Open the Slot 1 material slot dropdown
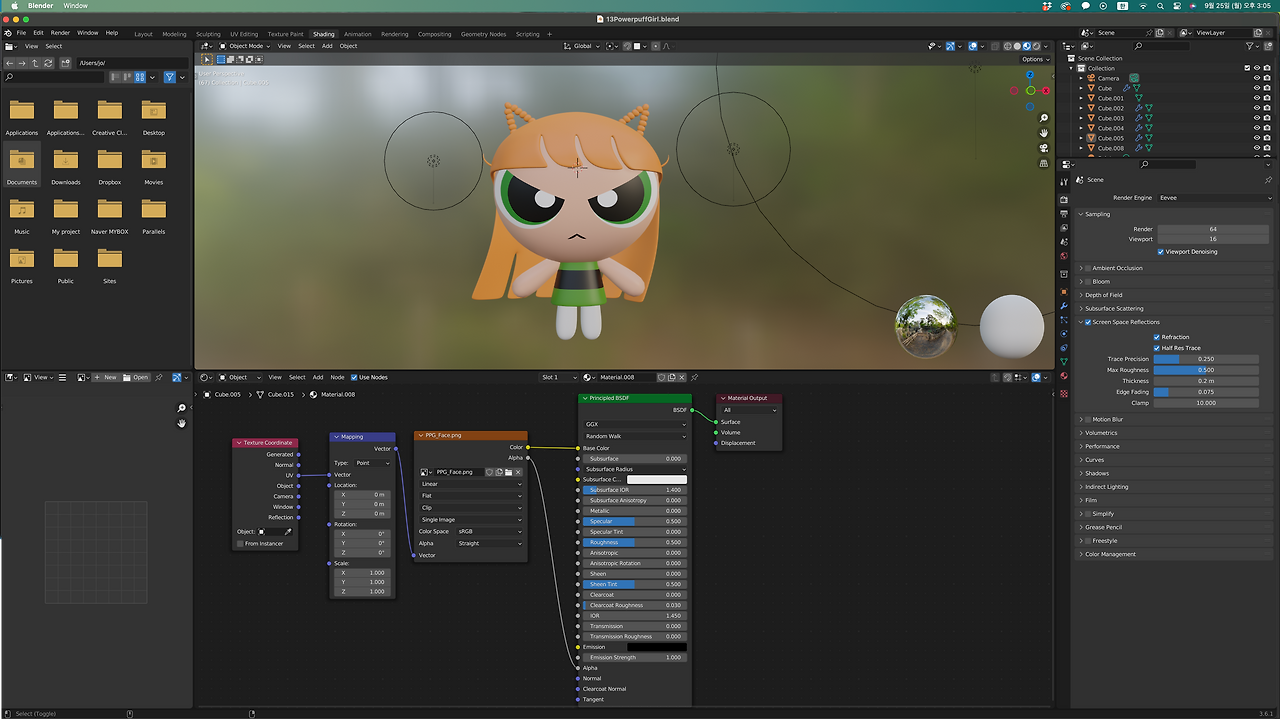Screen dimensions: 1280x719 [560, 377]
